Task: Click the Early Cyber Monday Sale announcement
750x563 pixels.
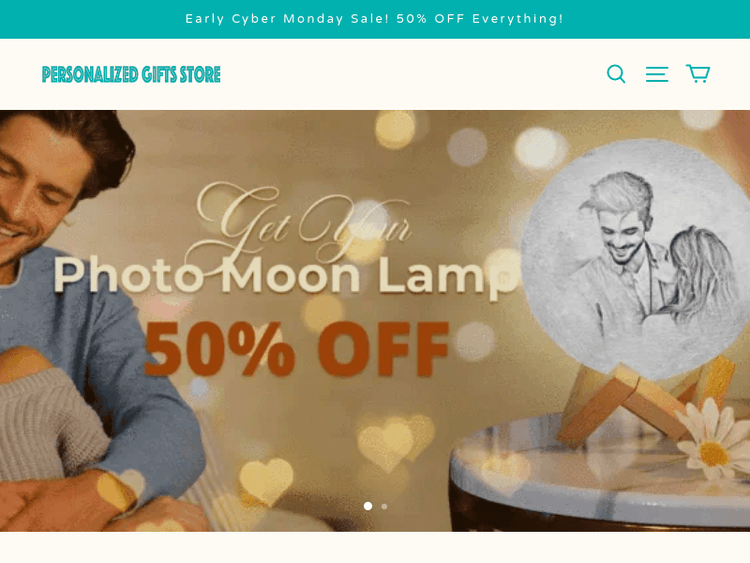Action: pos(375,19)
